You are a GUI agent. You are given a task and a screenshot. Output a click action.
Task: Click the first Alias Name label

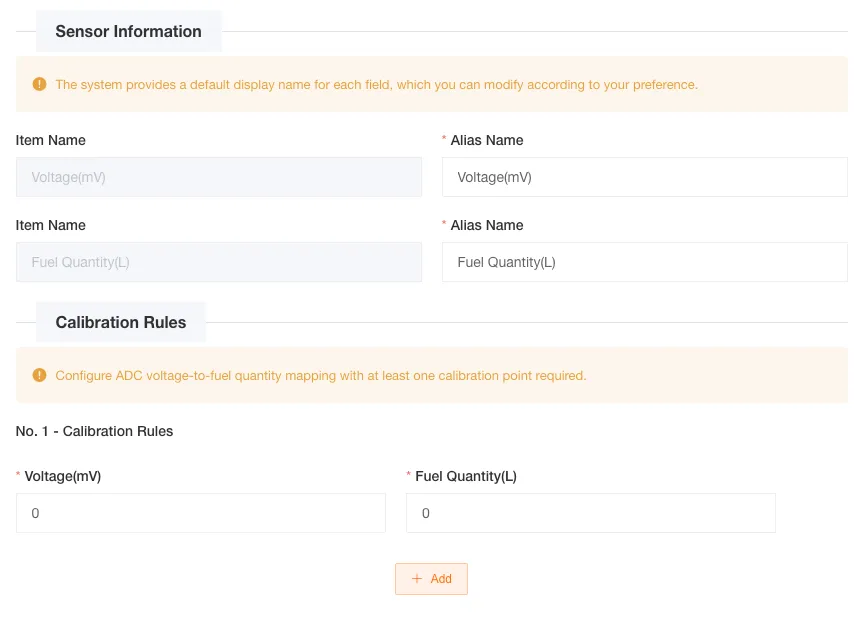(486, 140)
